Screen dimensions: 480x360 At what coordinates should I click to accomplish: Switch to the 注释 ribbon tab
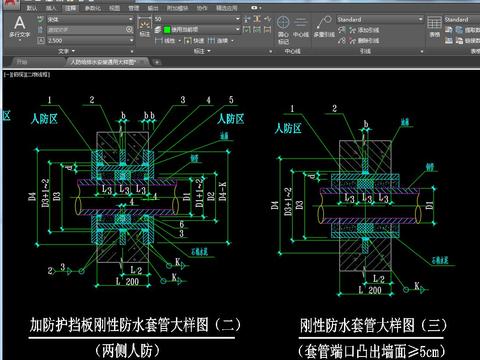coord(70,8)
